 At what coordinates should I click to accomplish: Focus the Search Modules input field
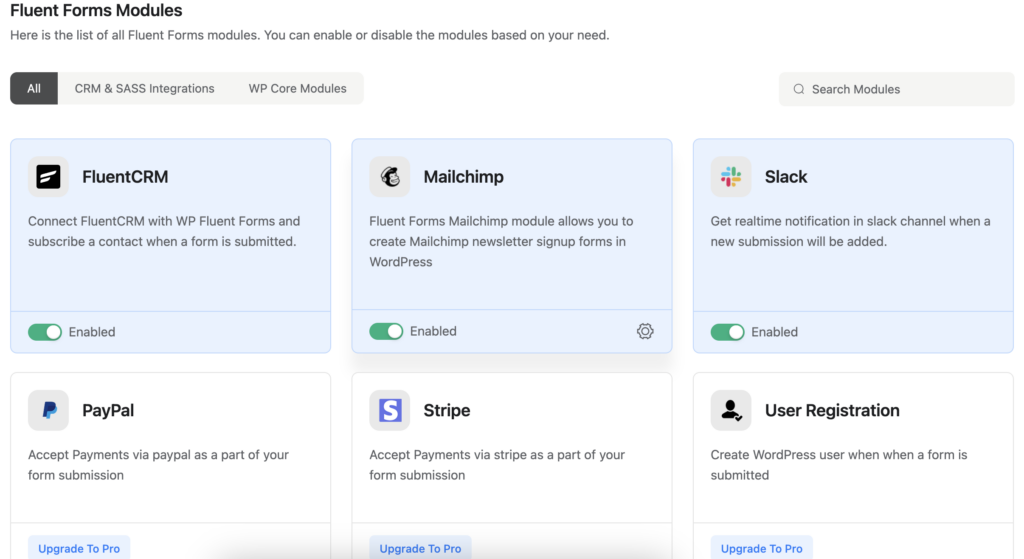pyautogui.click(x=896, y=89)
